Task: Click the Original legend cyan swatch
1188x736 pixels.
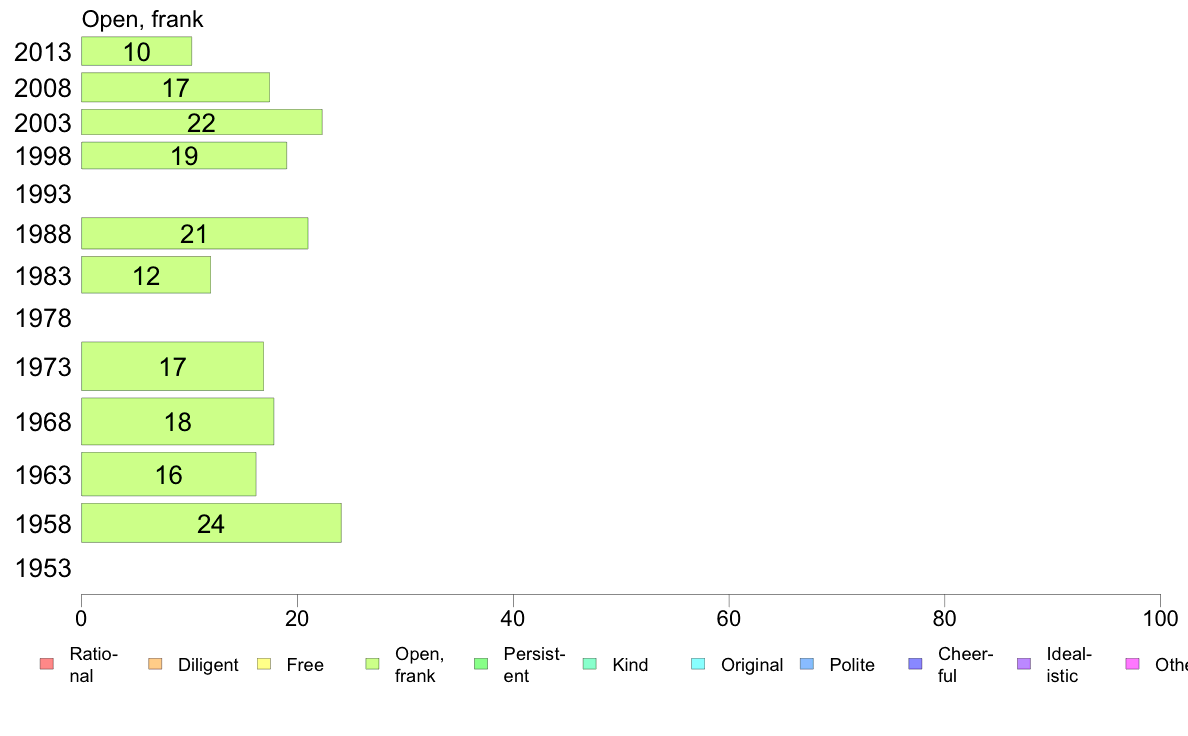Action: [x=699, y=664]
